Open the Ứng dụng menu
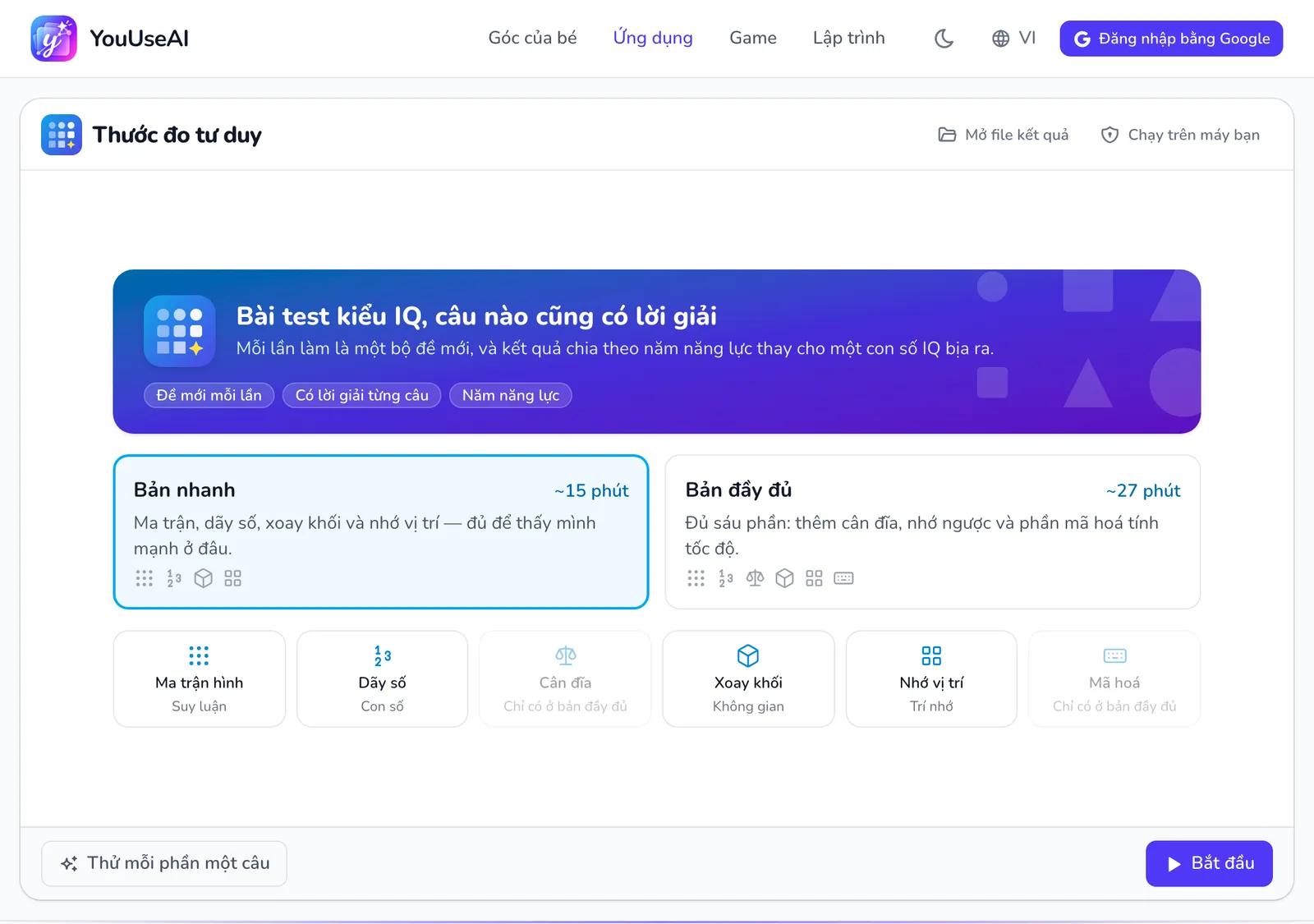Screen dimensions: 1314x924 click(x=653, y=38)
